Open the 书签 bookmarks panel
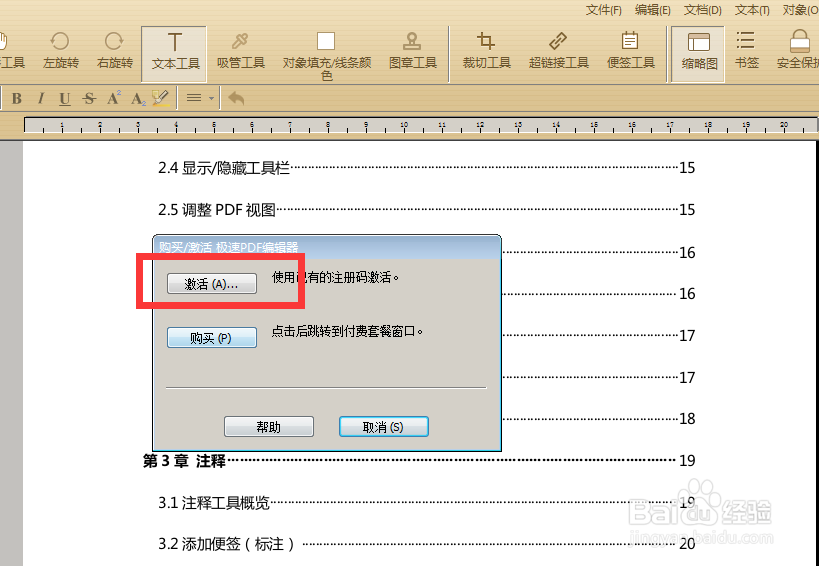Image resolution: width=819 pixels, height=566 pixels. click(746, 51)
